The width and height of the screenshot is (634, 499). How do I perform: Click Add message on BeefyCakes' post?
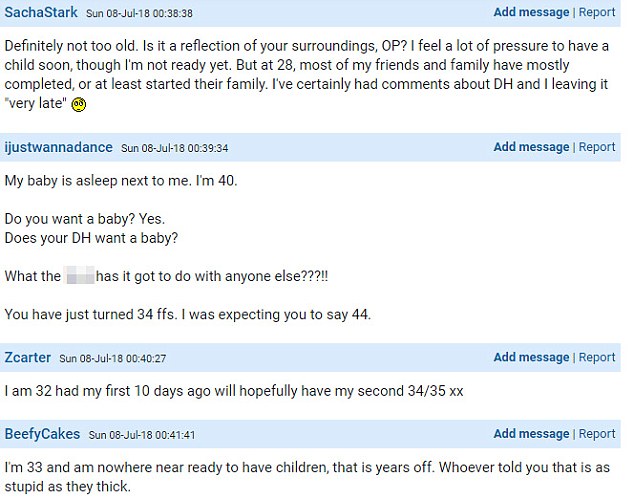[x=531, y=433]
